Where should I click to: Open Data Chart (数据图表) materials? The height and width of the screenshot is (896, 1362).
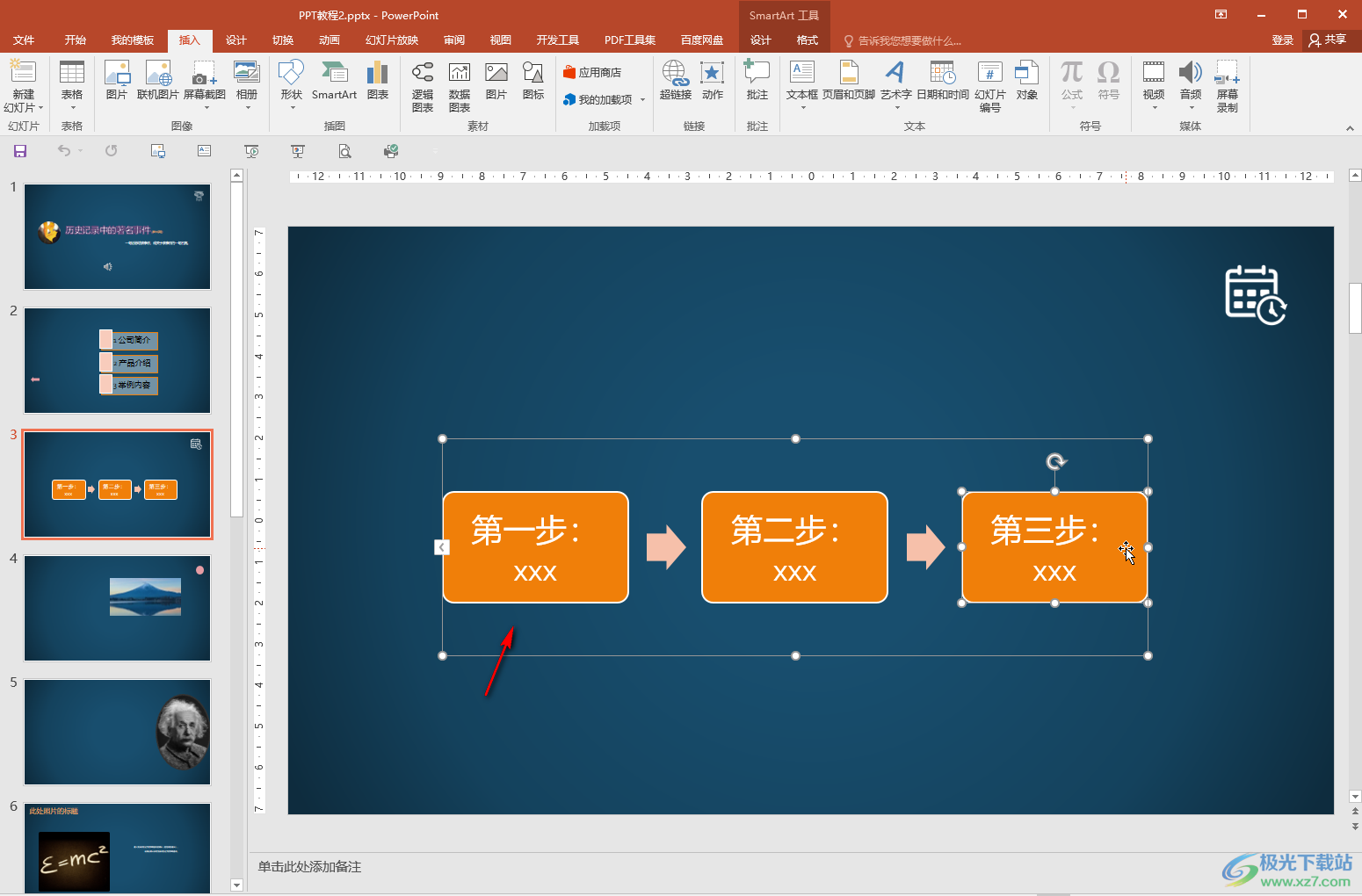(x=460, y=86)
